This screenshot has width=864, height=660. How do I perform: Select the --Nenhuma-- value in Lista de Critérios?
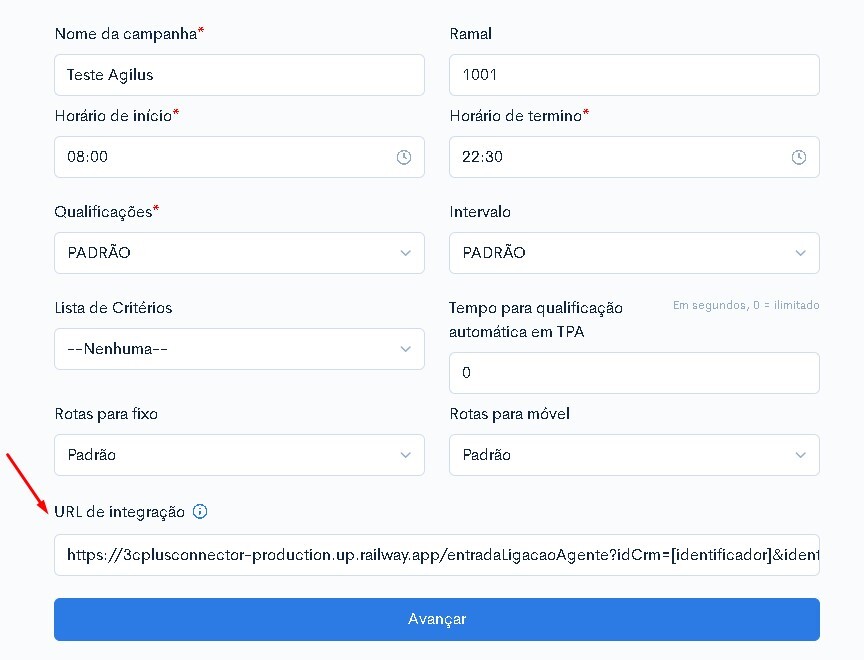click(x=117, y=349)
